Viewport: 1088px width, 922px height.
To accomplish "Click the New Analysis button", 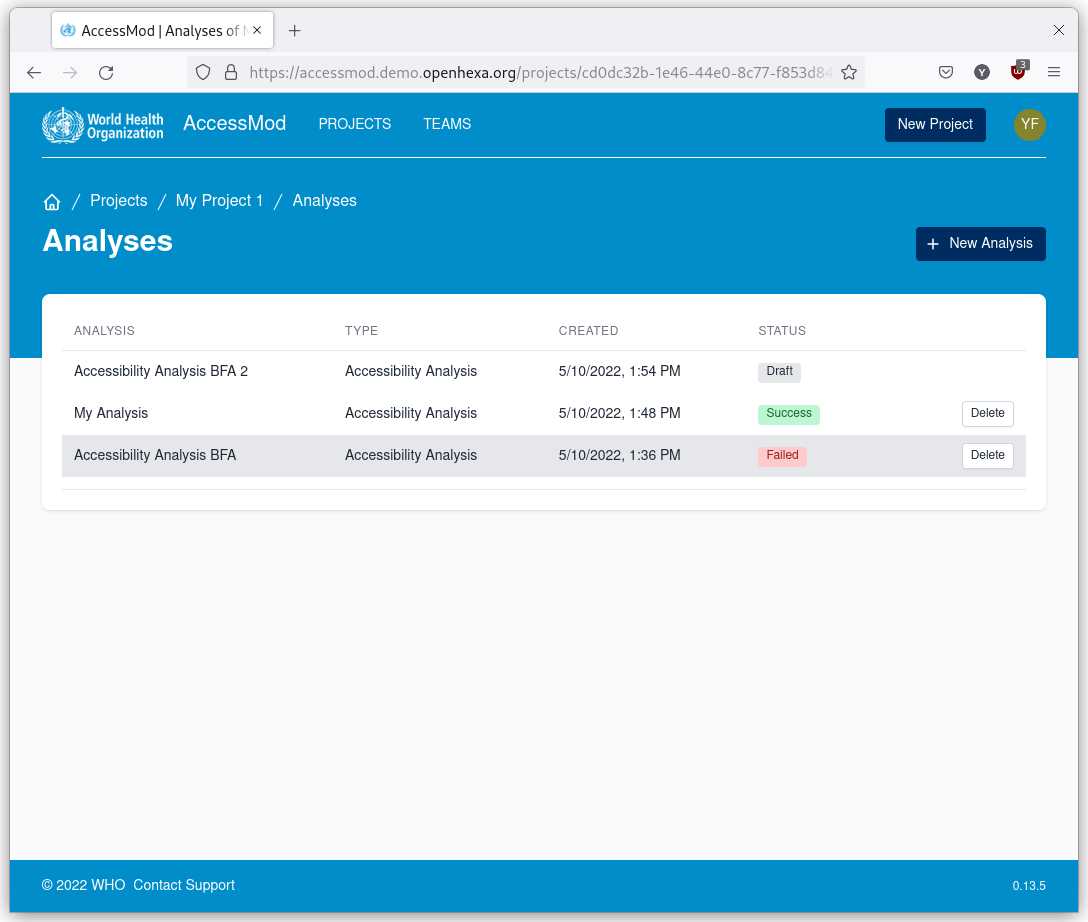I will click(980, 244).
